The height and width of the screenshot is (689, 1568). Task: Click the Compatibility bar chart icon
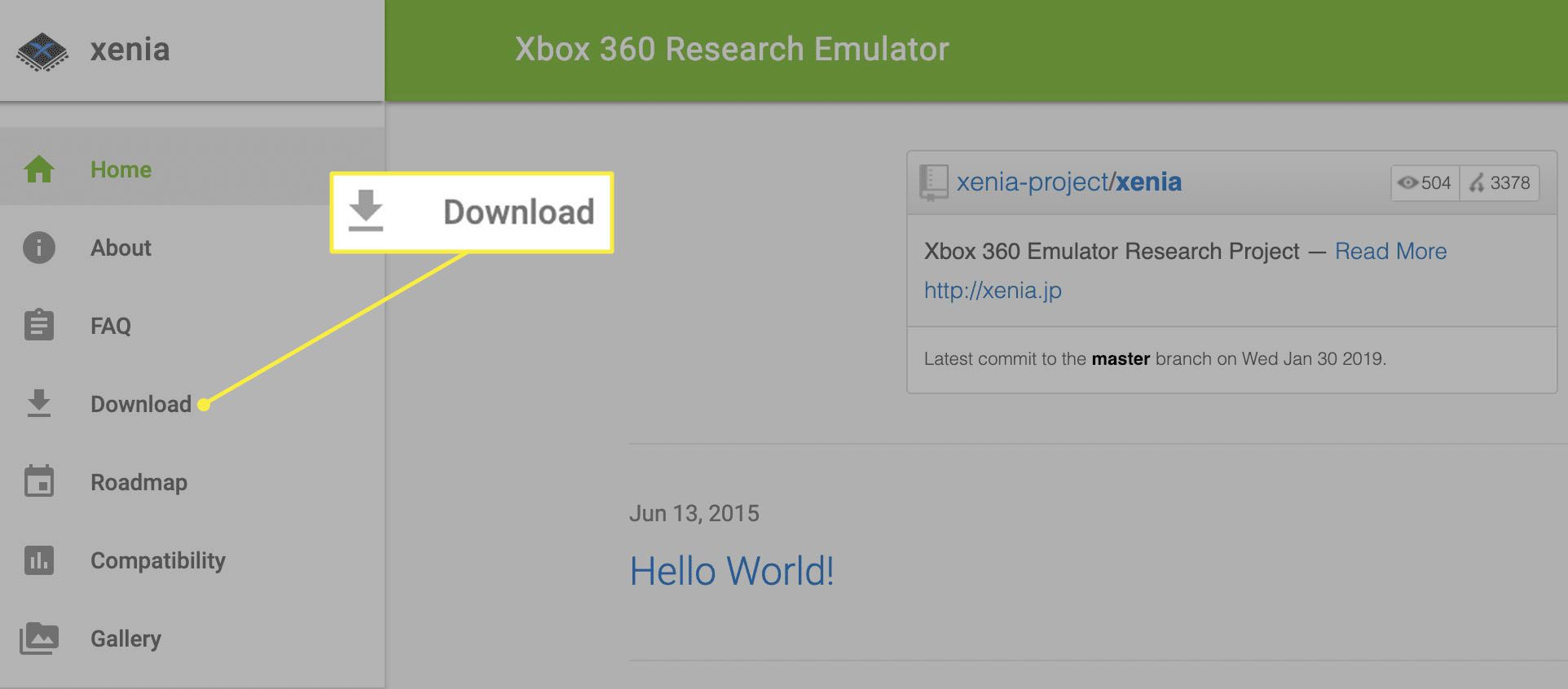pos(39,560)
